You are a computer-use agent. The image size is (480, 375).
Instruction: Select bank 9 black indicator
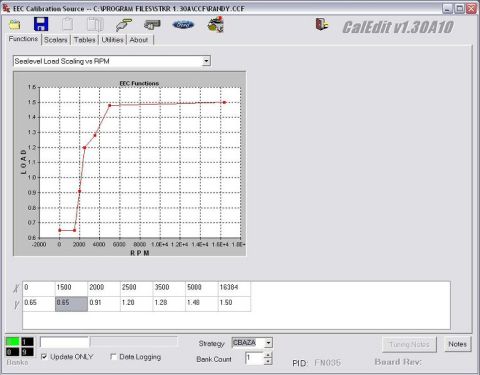point(27,352)
